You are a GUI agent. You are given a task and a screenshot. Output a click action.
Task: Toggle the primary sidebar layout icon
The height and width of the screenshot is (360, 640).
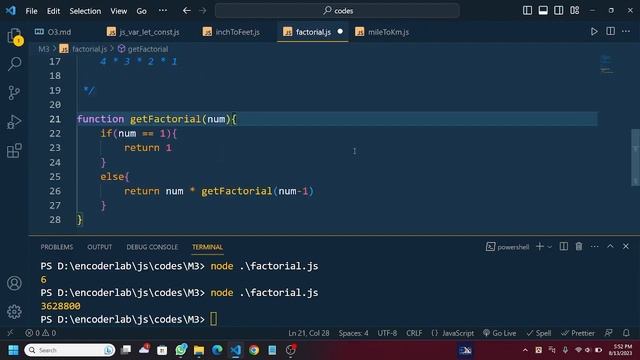[x=527, y=11]
